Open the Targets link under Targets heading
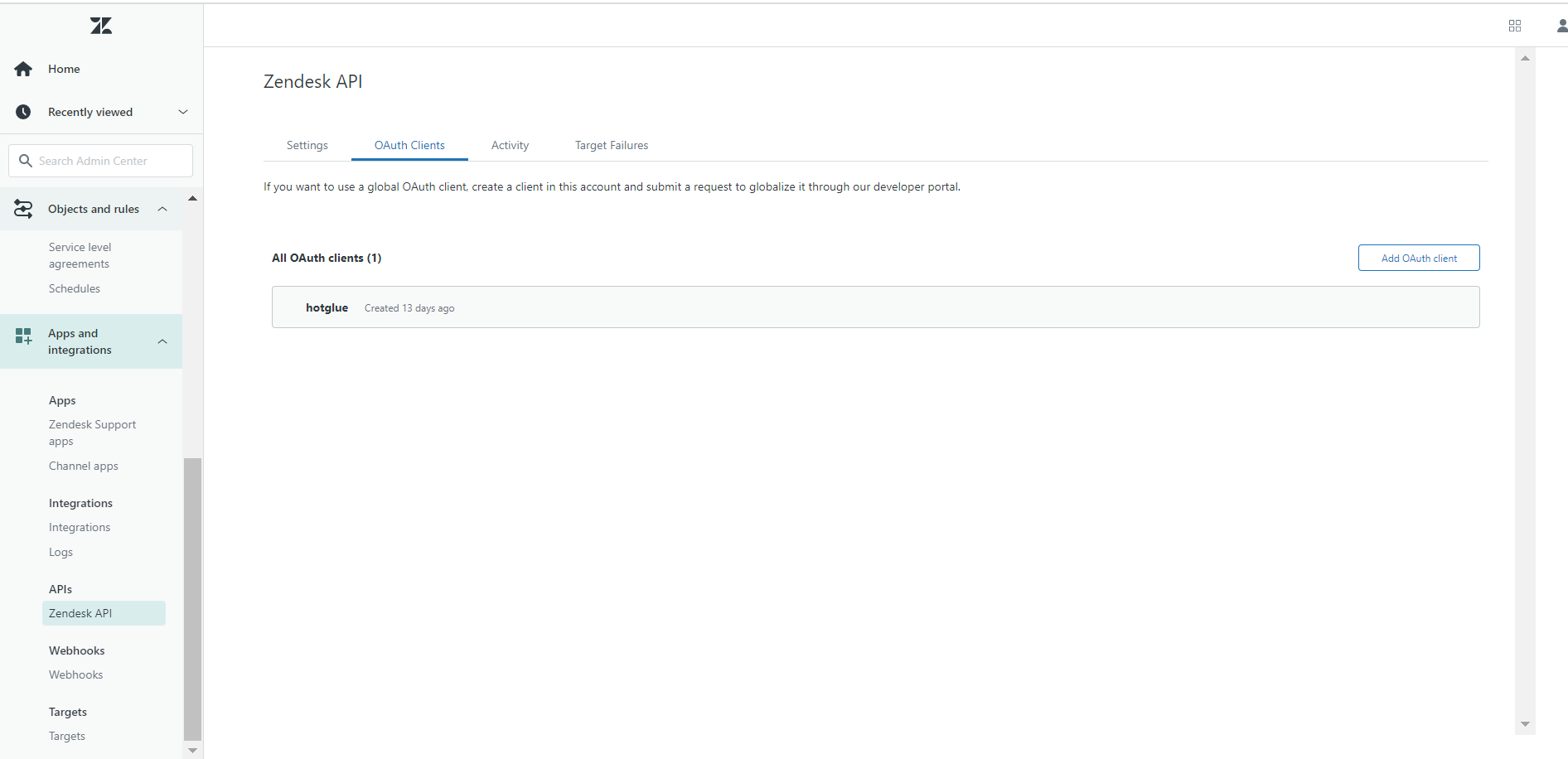Image resolution: width=1568 pixels, height=759 pixels. [x=67, y=736]
